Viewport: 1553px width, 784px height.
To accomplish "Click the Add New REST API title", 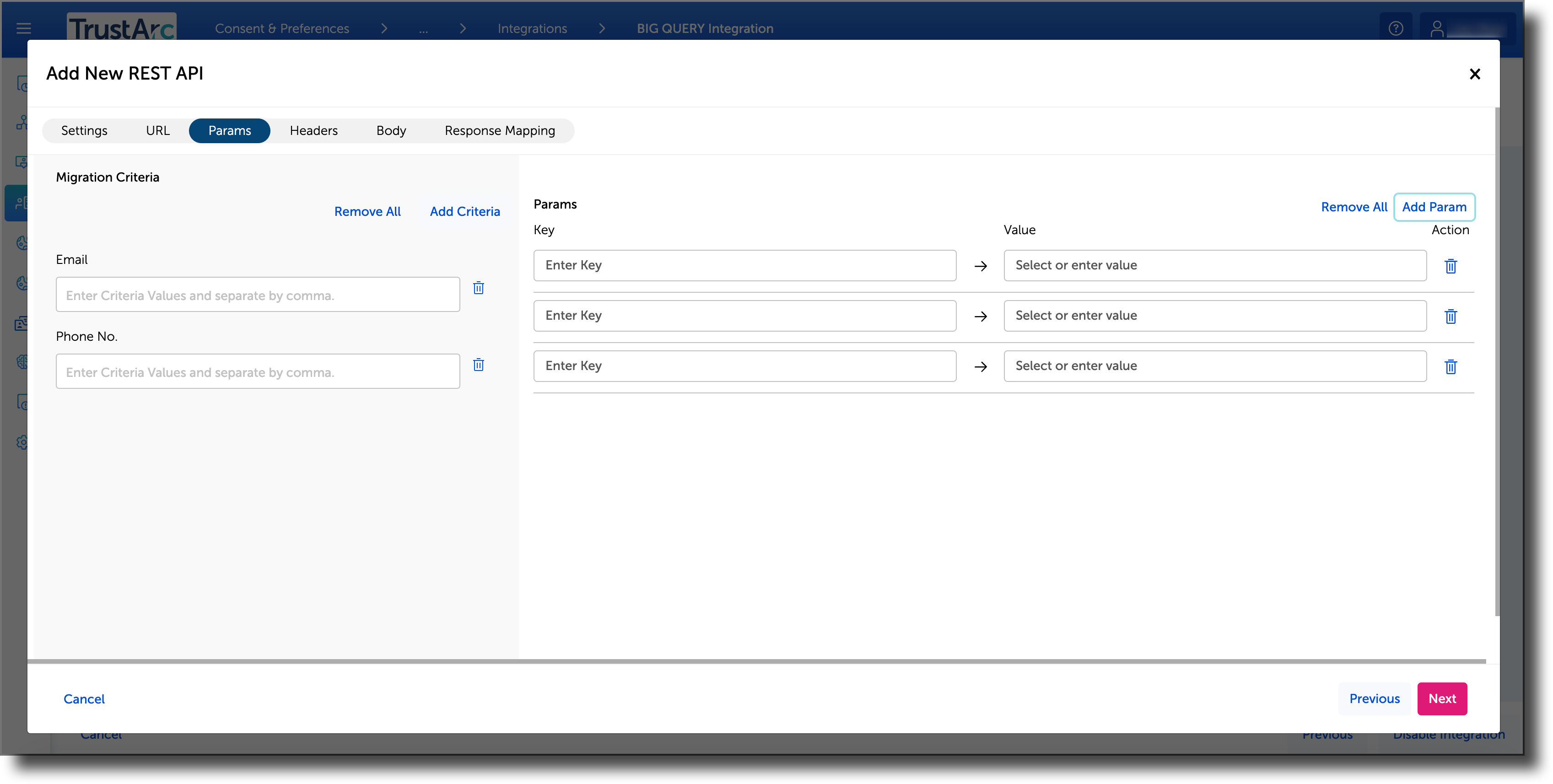I will tap(125, 74).
